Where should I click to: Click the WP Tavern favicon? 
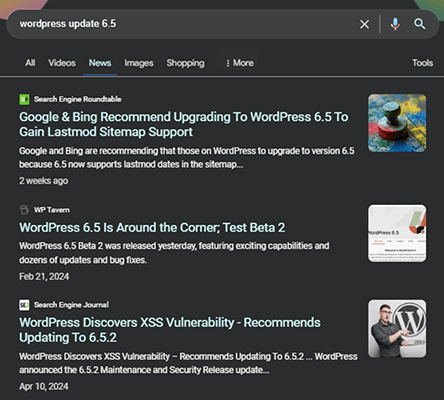(24, 210)
